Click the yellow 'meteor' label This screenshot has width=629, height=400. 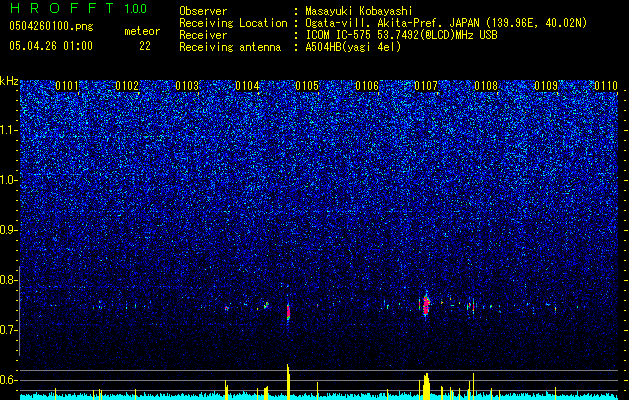[142, 31]
